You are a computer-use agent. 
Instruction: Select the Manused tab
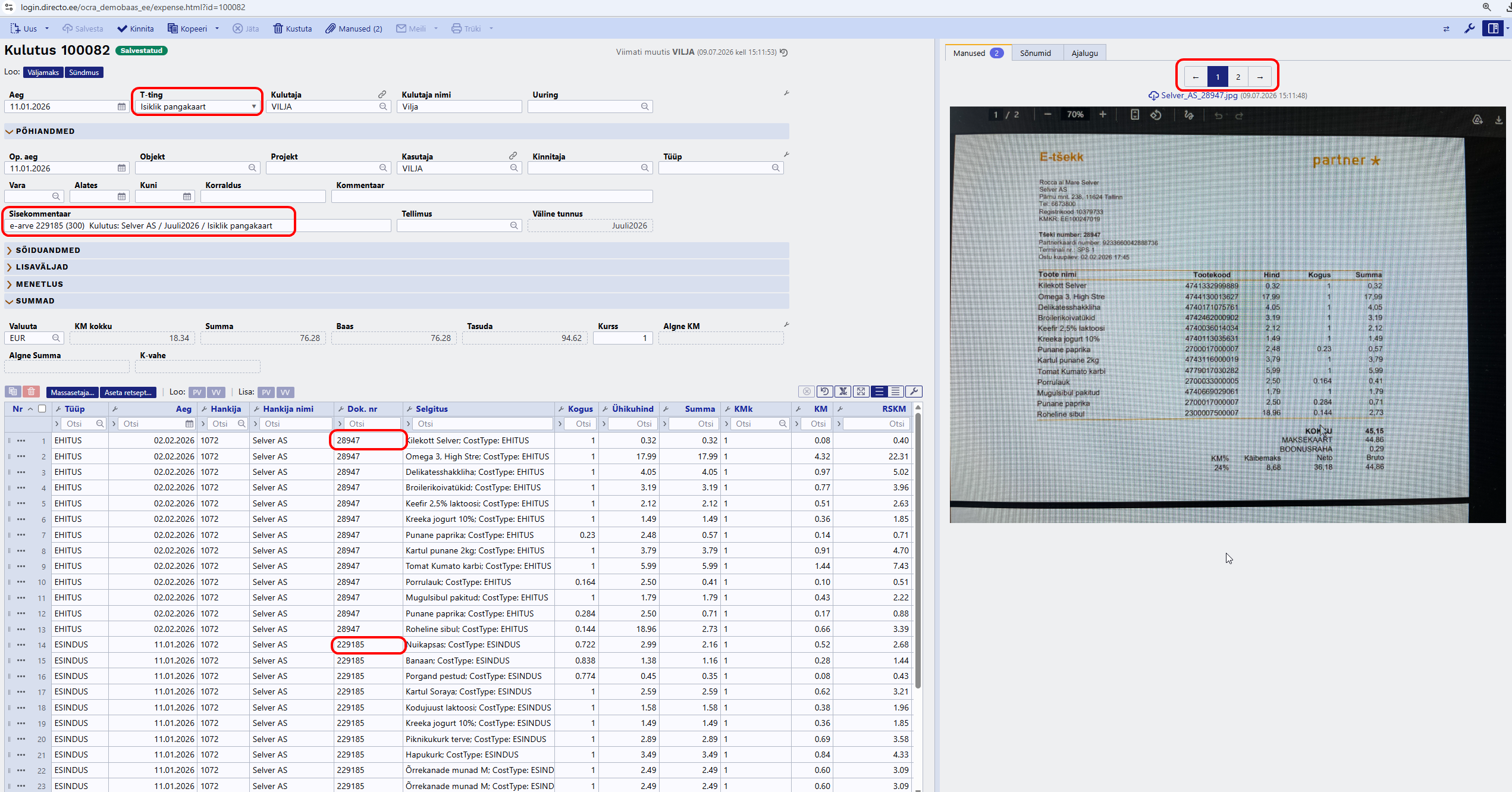pos(978,53)
